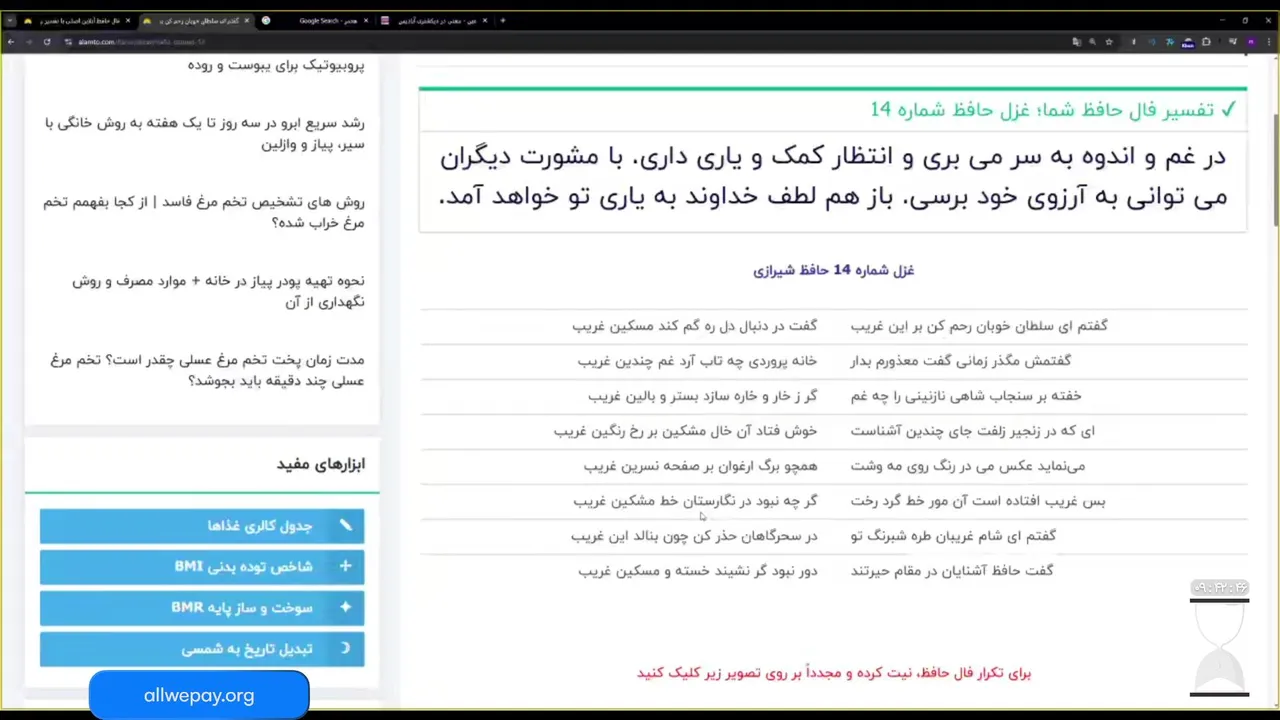Open article مدت زمان پخت تخم مرغ عسلی
The image size is (1280, 720).
coord(207,370)
